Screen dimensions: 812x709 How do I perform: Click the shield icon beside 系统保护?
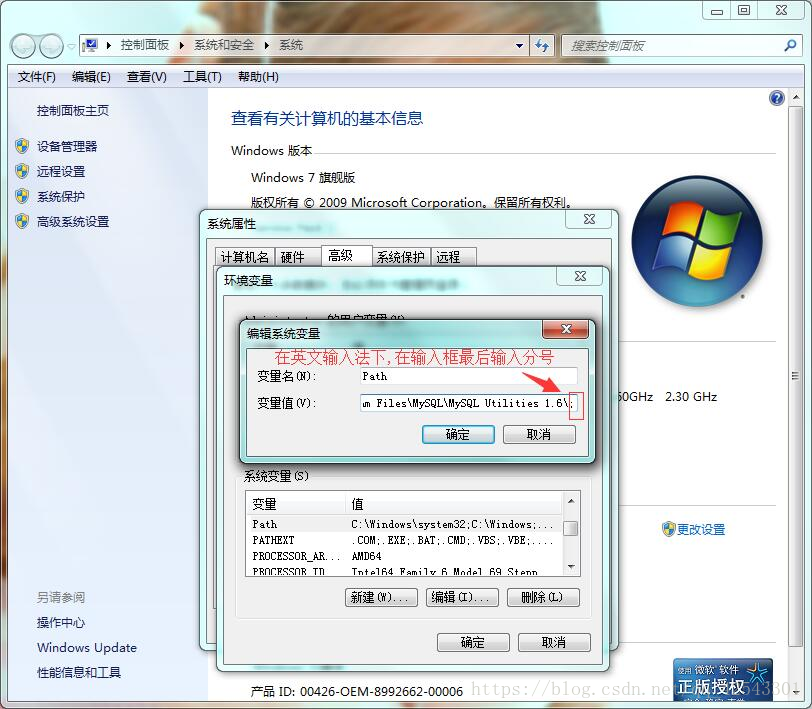click(22, 196)
